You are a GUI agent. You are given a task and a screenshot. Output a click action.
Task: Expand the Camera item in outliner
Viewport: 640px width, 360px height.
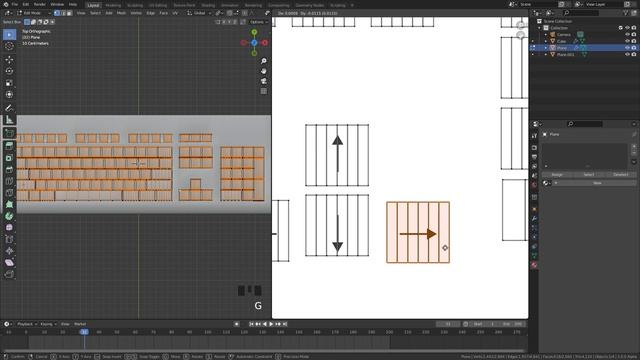(546, 34)
